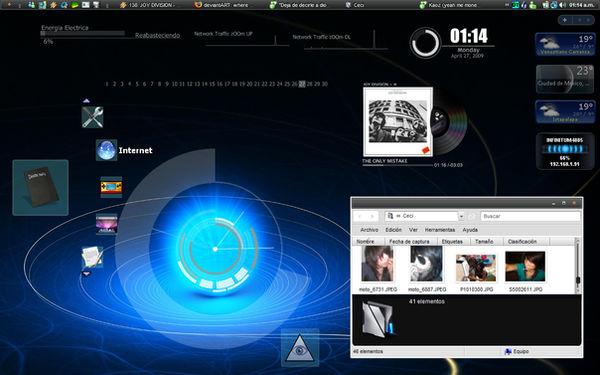Open the Ciudad de México 23° weather gadget
600x375 pixels.
pyautogui.click(x=565, y=79)
